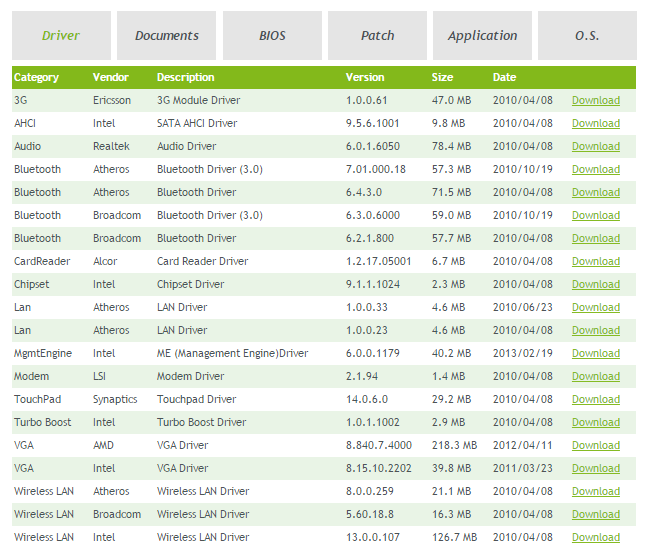Download Atheros LAN Driver version 1.0.0.23
The width and height of the screenshot is (647, 560).
[596, 331]
